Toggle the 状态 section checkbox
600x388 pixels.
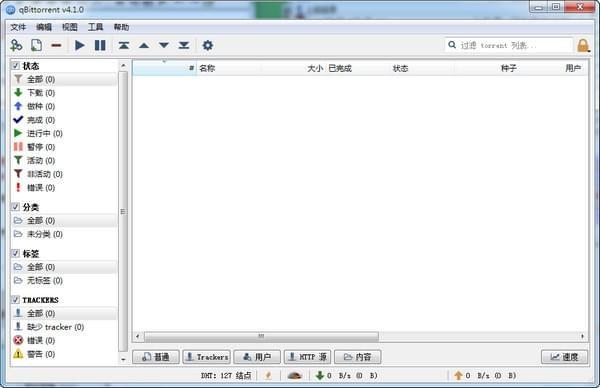pyautogui.click(x=15, y=65)
